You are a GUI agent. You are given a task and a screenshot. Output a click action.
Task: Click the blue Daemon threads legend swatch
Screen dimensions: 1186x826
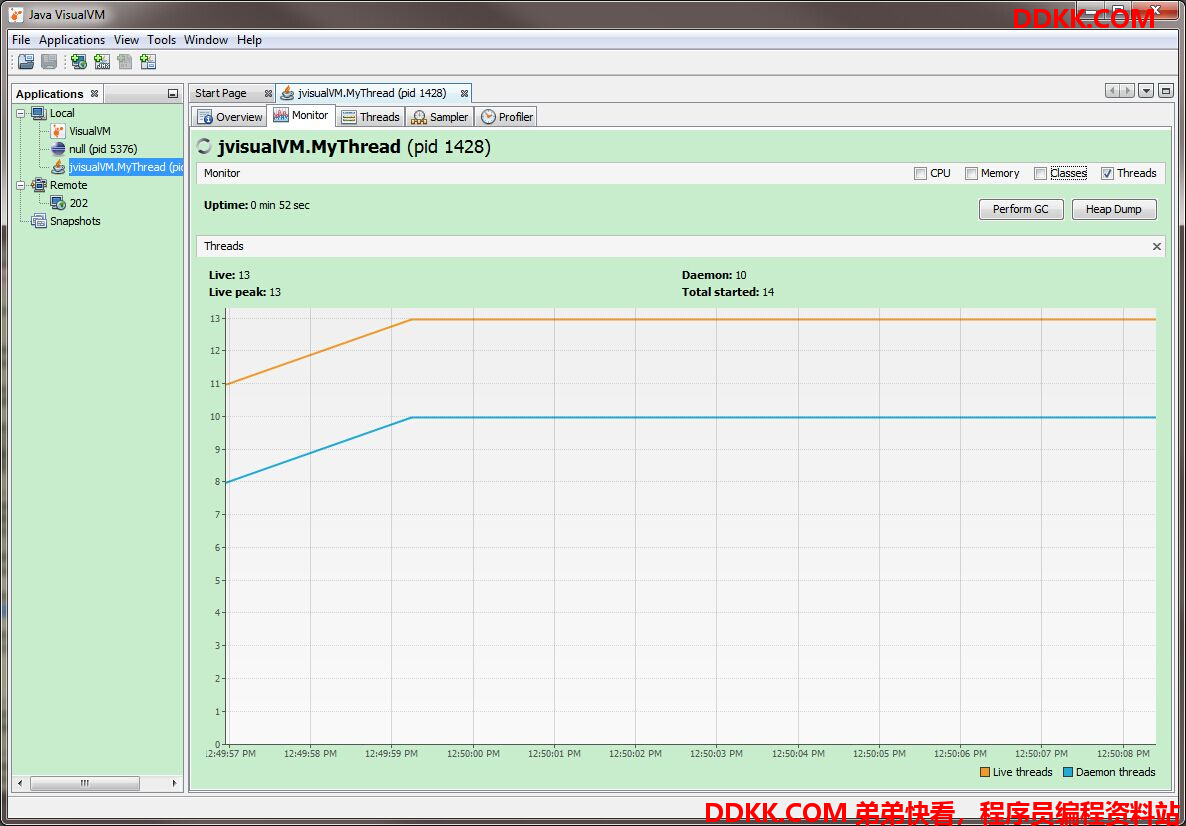pos(1068,772)
